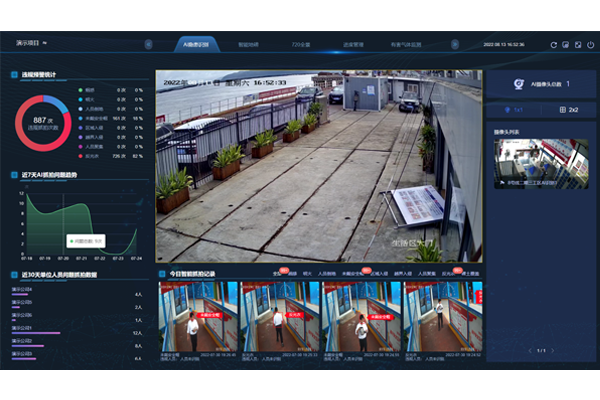Toggle 区域入侵 legend item
This screenshot has height=400, width=600.
[110, 128]
